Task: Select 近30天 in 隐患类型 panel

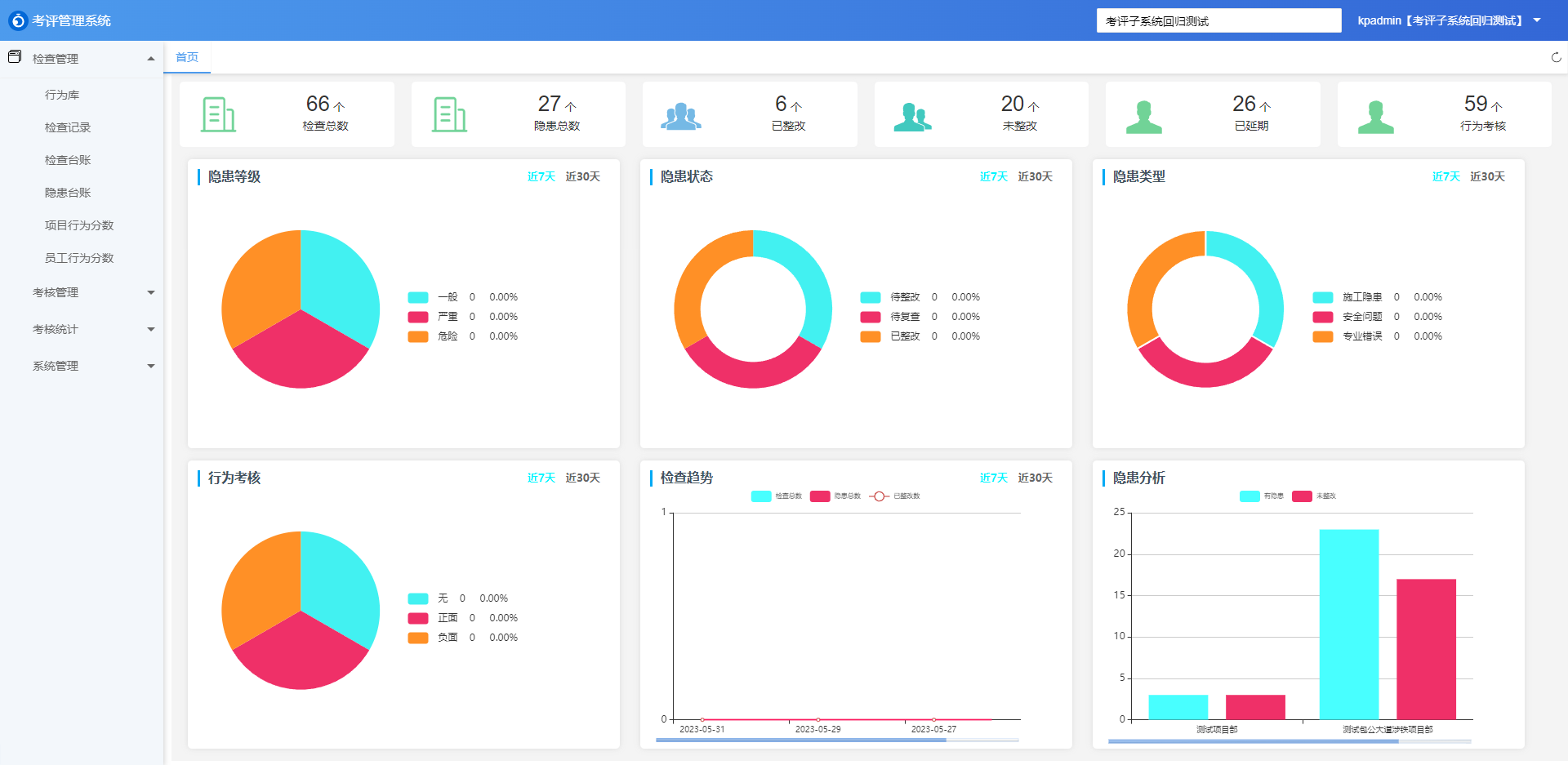Action: (x=1488, y=176)
